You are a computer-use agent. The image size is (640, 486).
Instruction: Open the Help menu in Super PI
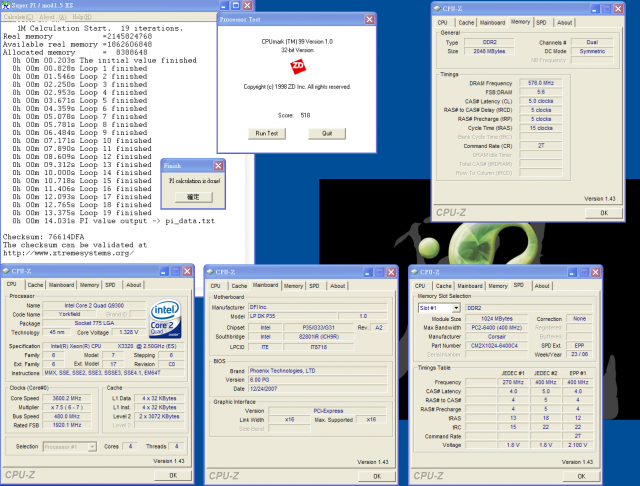pos(82,17)
